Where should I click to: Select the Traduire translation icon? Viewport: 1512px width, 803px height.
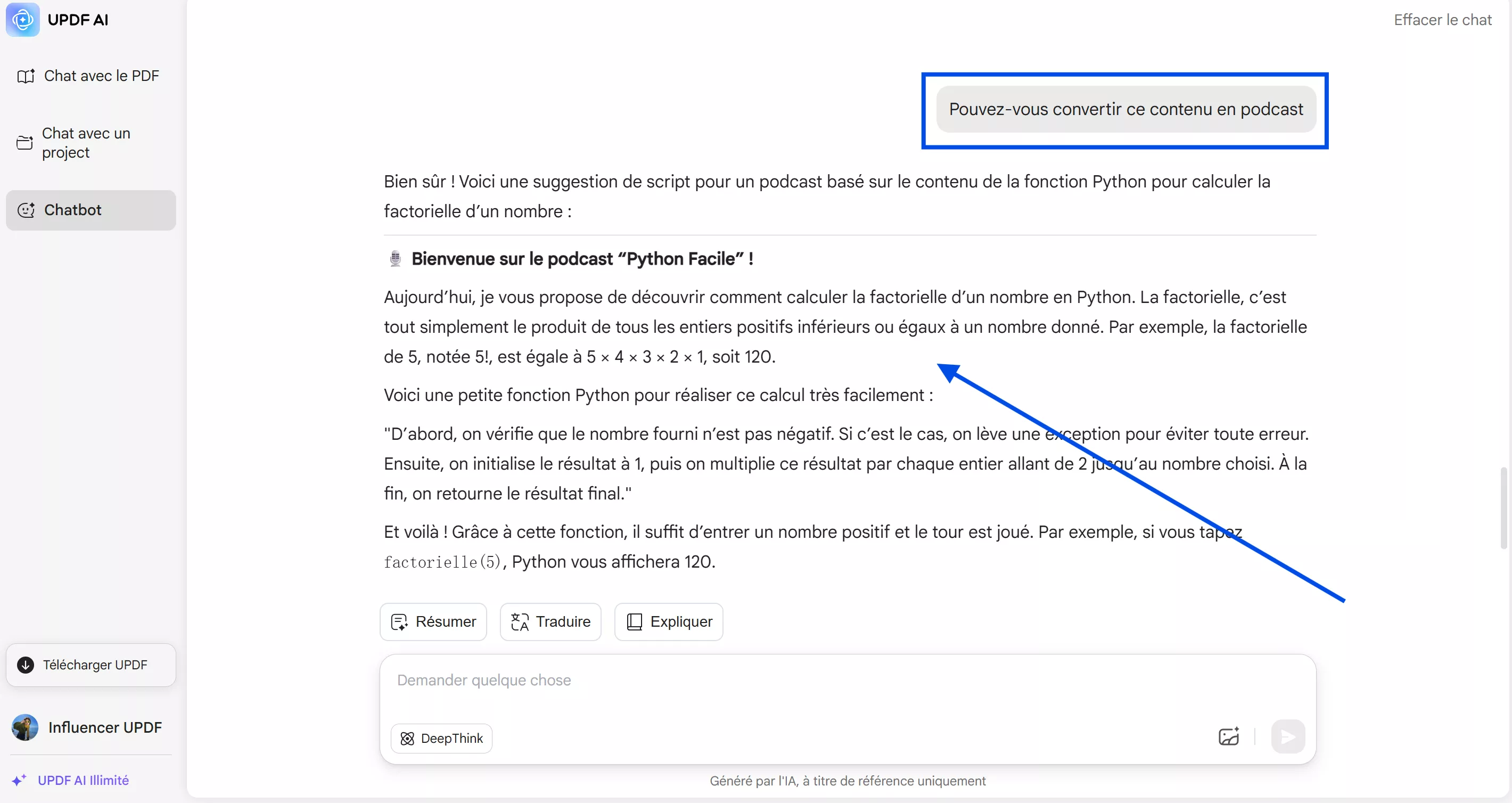click(520, 621)
